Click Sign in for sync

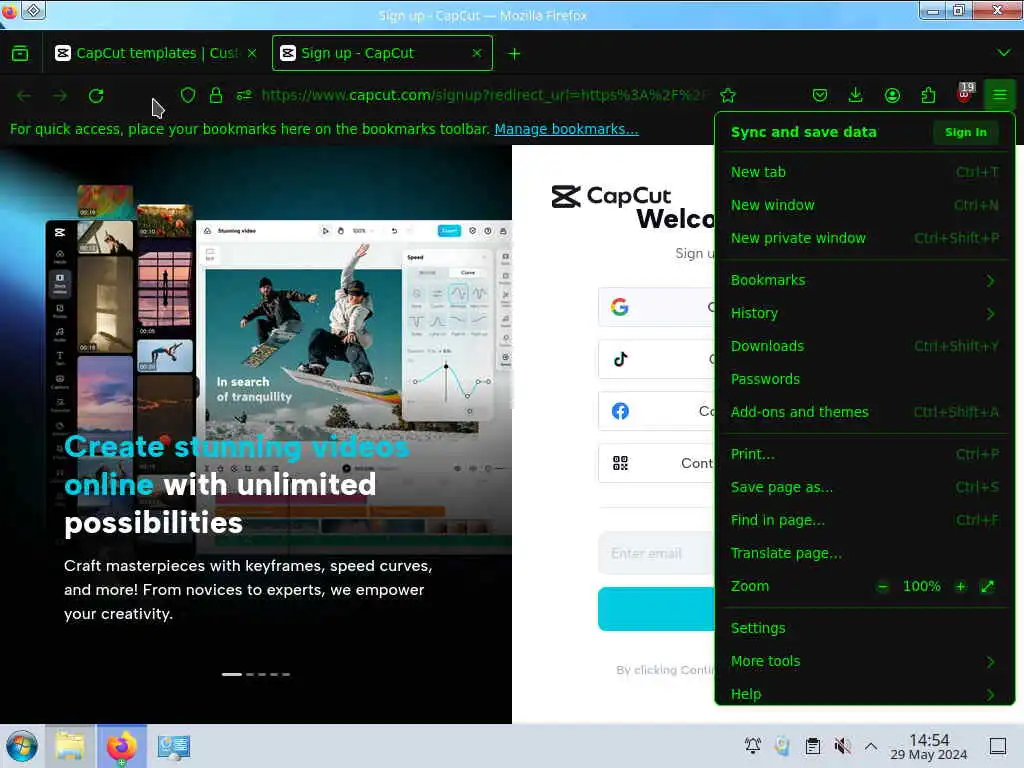coord(965,132)
